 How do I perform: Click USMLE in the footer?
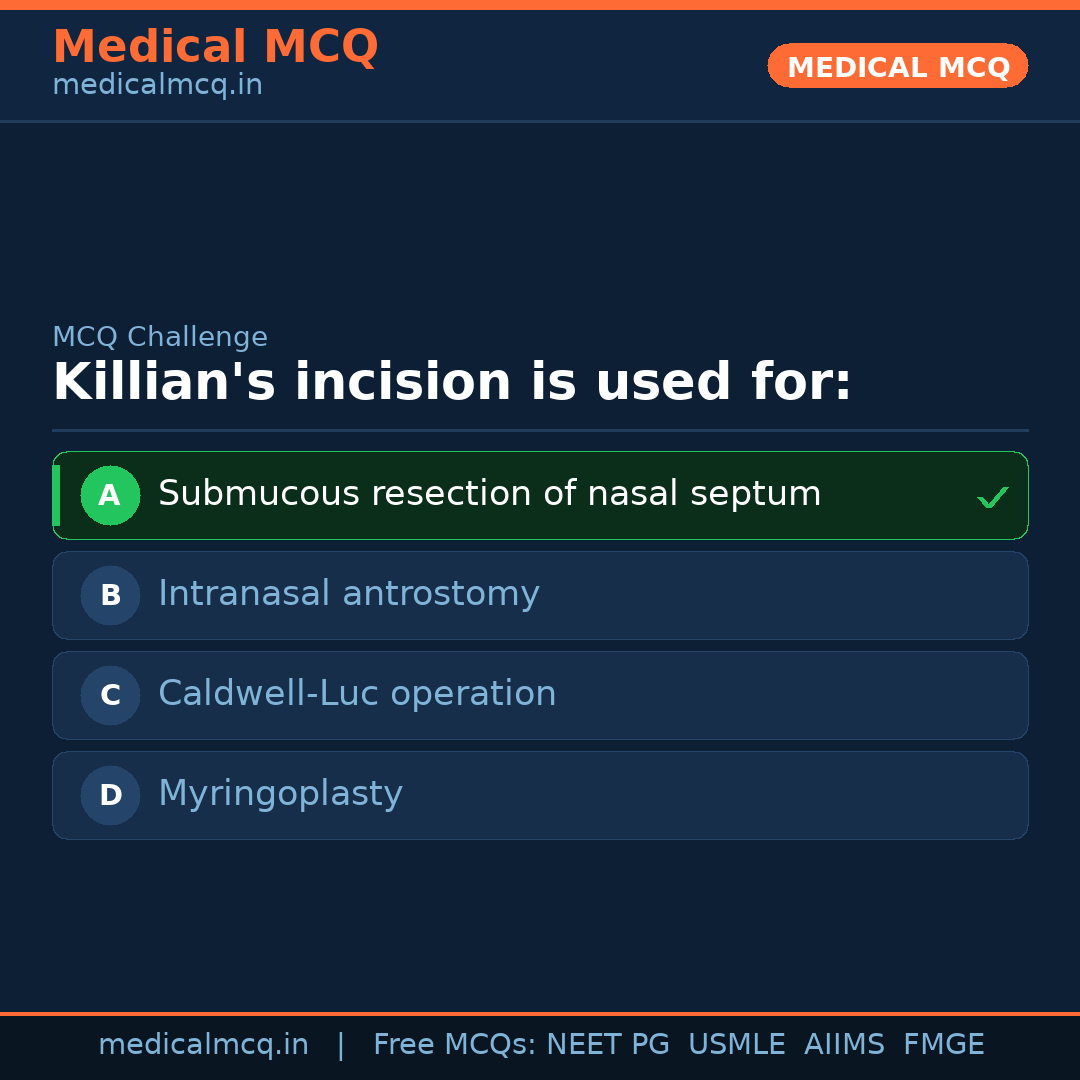coord(736,1045)
